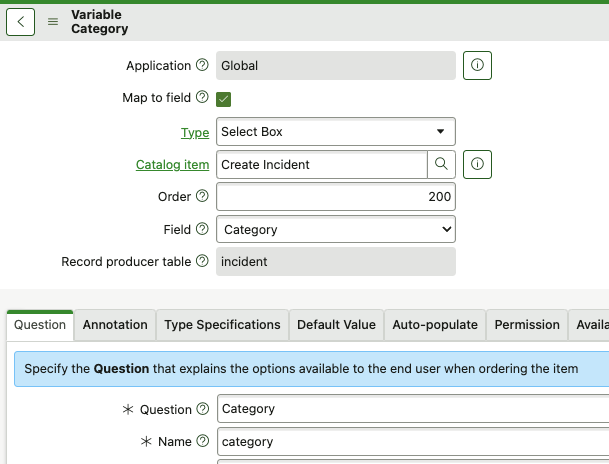Select the Default Value tab
This screenshot has width=609, height=464.
pyautogui.click(x=336, y=325)
